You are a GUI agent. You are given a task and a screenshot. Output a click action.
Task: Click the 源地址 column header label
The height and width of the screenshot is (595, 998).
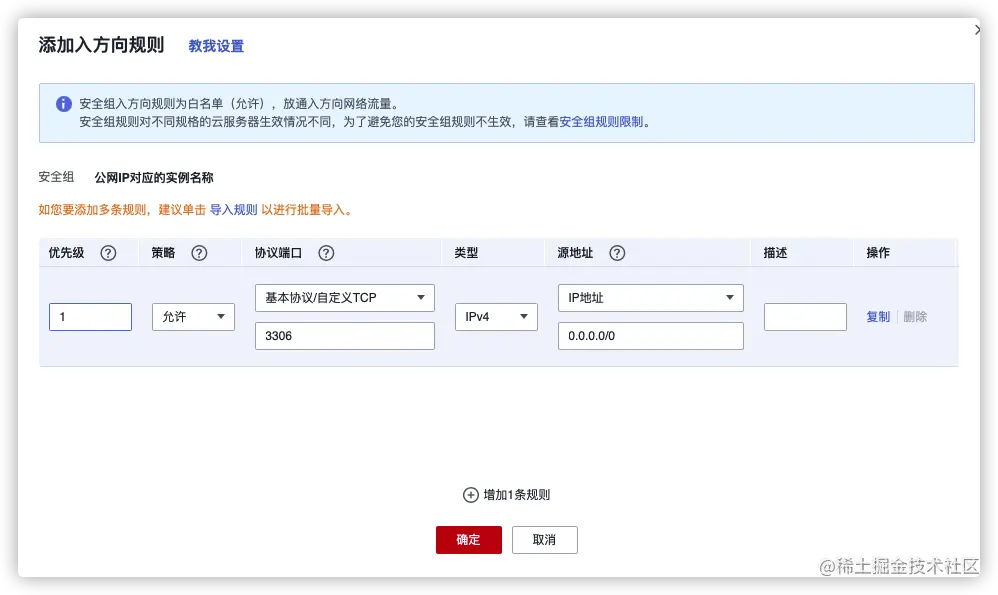click(575, 253)
